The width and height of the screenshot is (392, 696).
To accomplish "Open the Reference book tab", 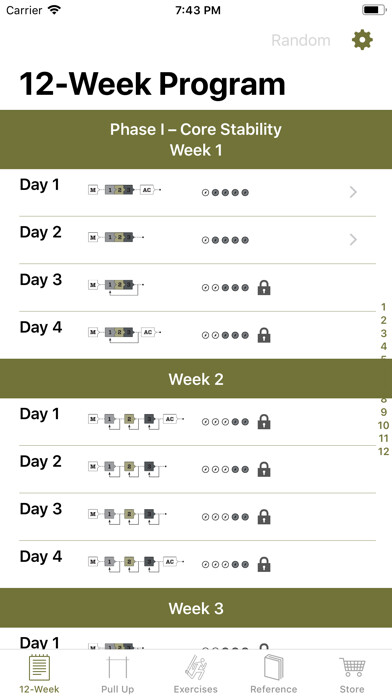I will pyautogui.click(x=274, y=668).
